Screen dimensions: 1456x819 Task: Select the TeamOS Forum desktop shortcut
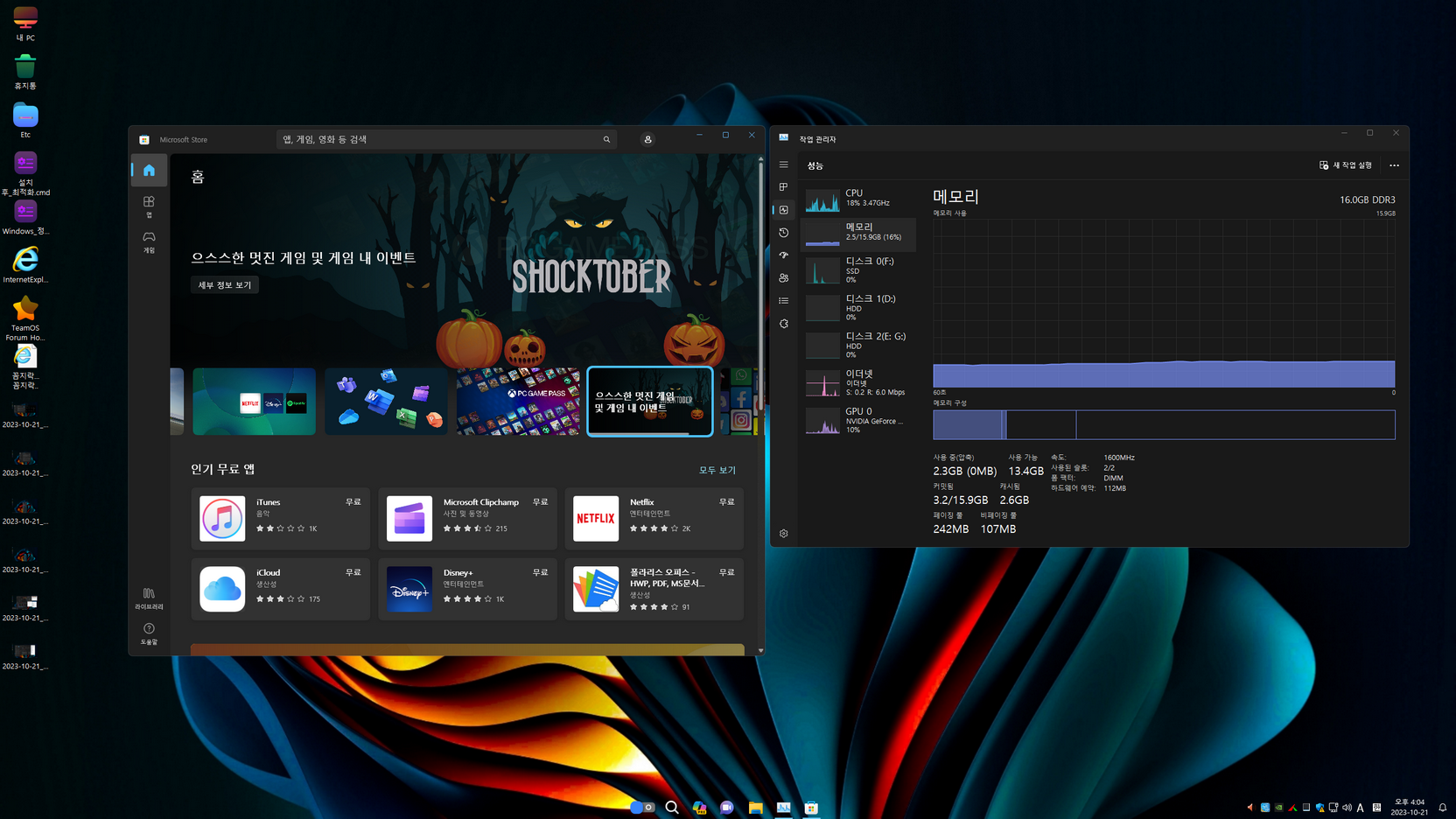pos(25,318)
